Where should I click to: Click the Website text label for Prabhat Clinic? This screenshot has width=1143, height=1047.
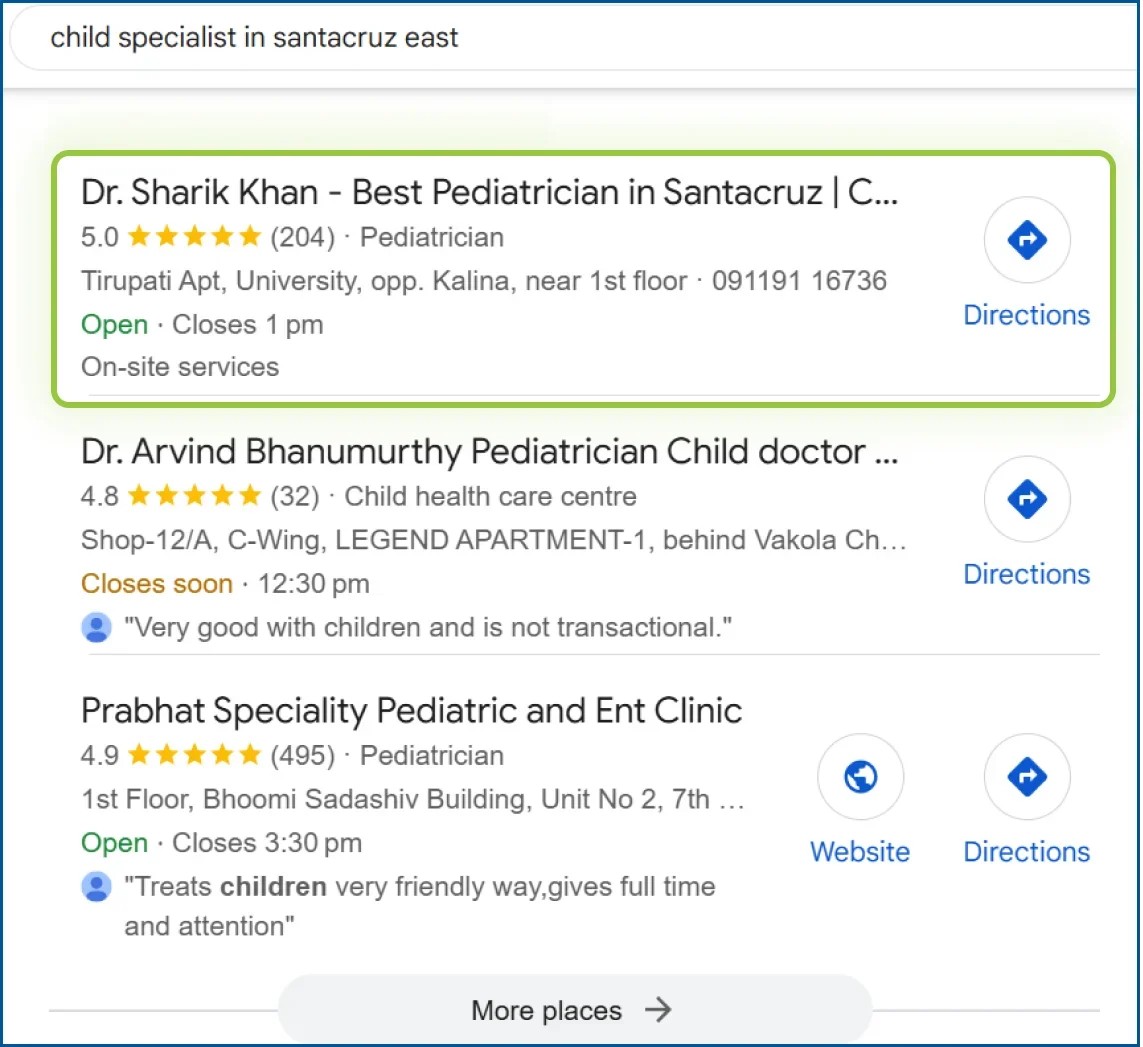coord(859,852)
